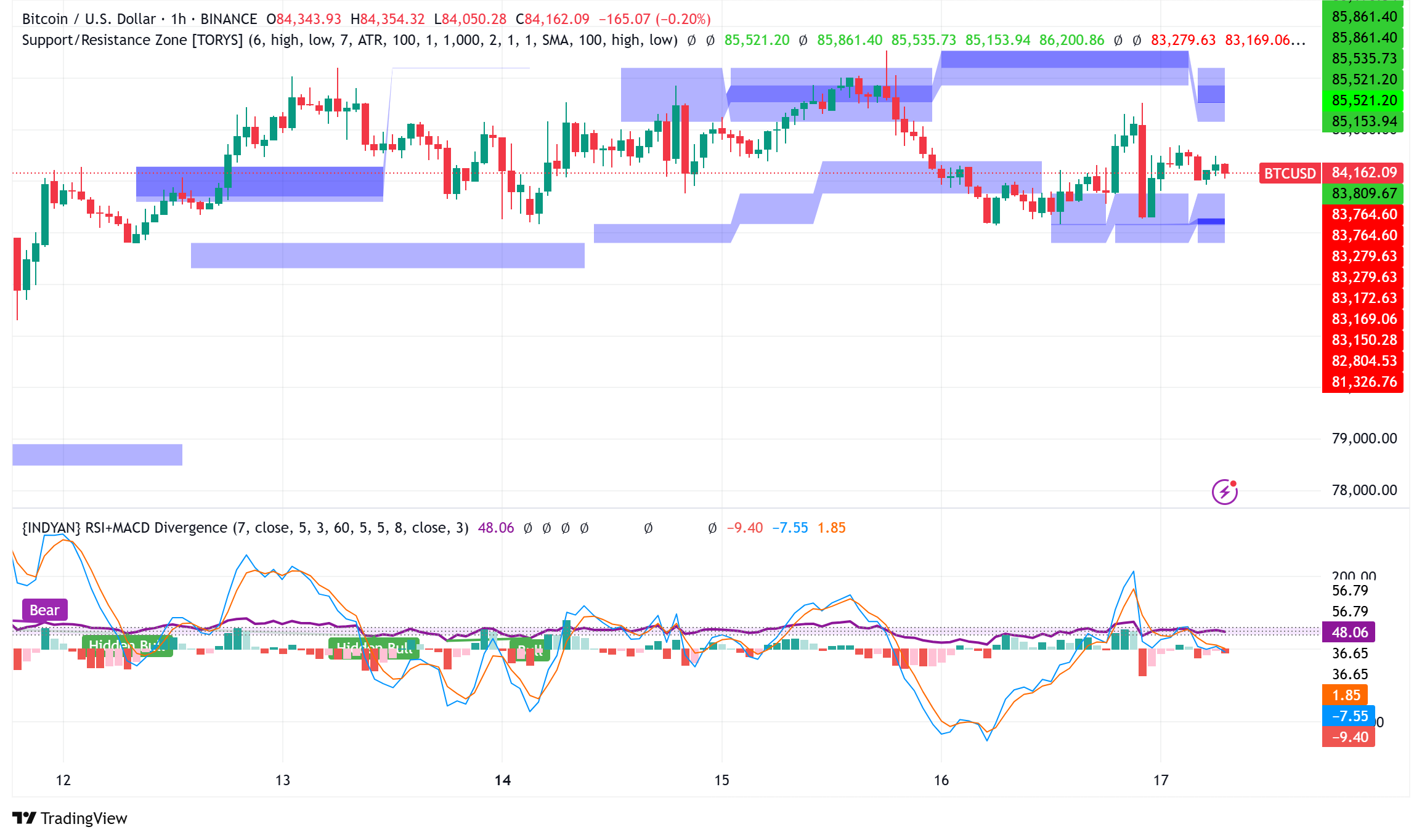Viewport: 1422px width, 840px height.
Task: Click the green 85,535.73 axis label
Action: click(x=1363, y=59)
